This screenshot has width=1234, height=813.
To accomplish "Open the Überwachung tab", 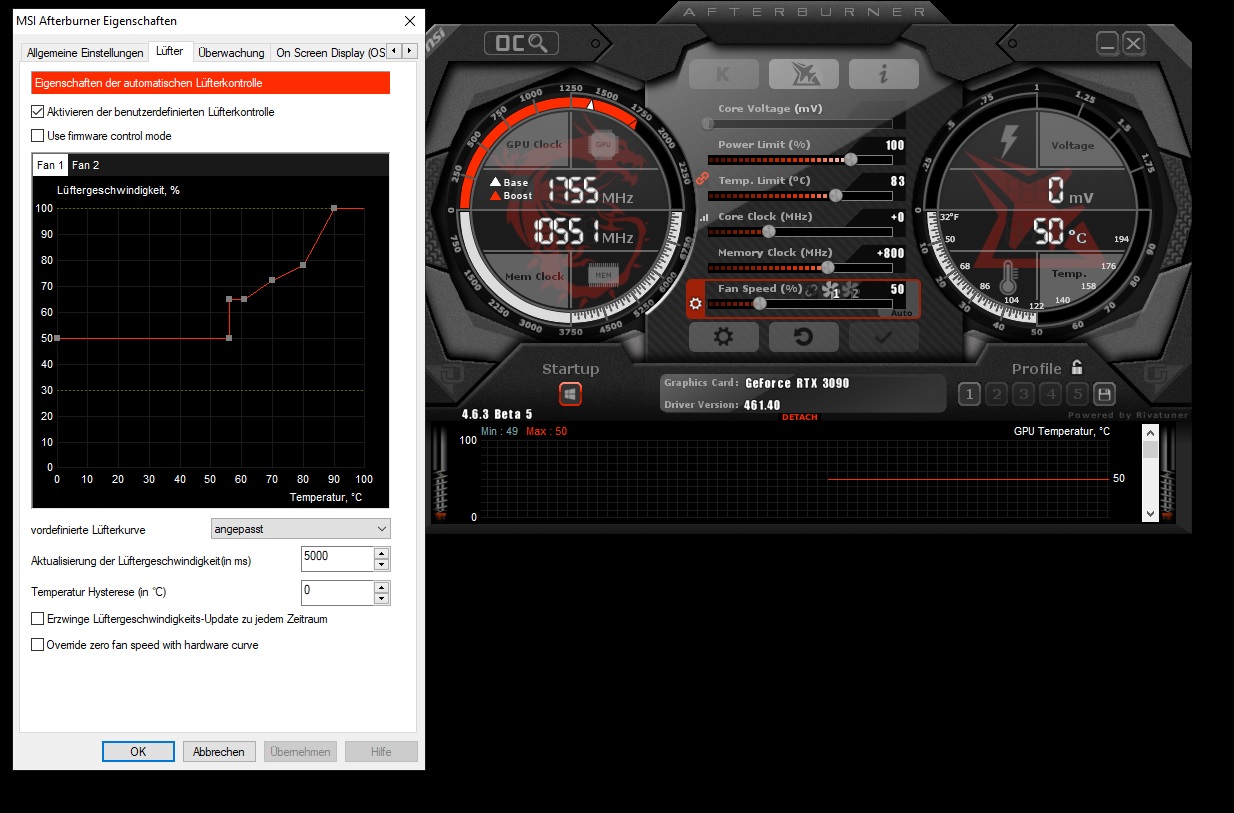I will [x=231, y=53].
